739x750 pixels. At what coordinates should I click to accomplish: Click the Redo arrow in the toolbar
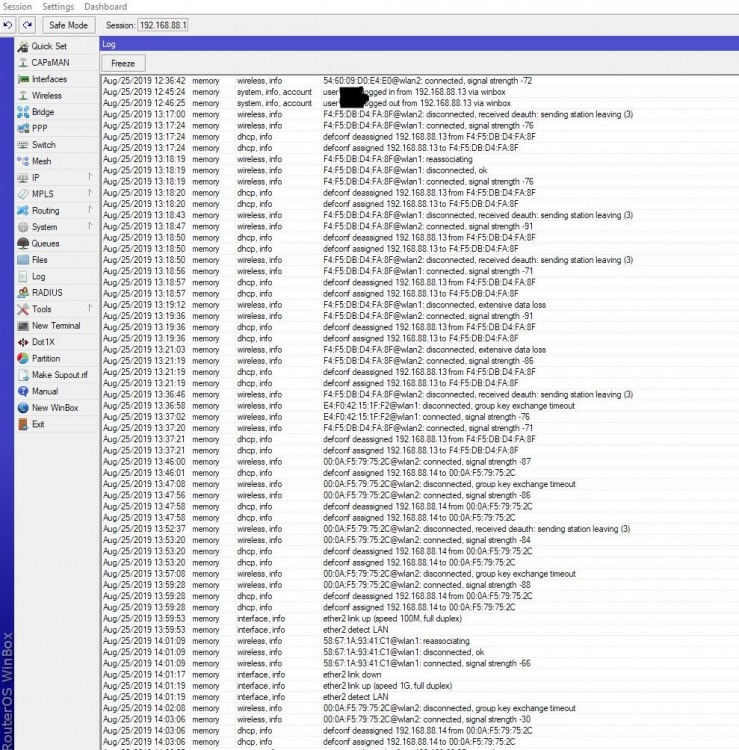tap(27, 24)
